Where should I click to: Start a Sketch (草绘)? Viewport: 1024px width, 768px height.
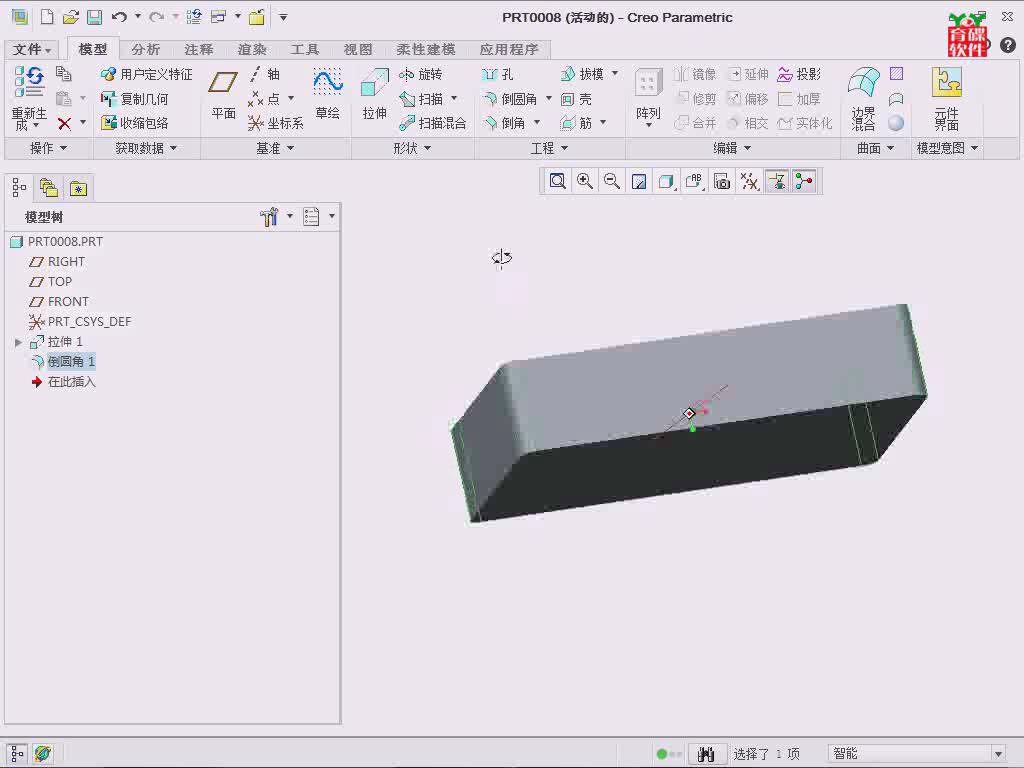click(x=327, y=95)
